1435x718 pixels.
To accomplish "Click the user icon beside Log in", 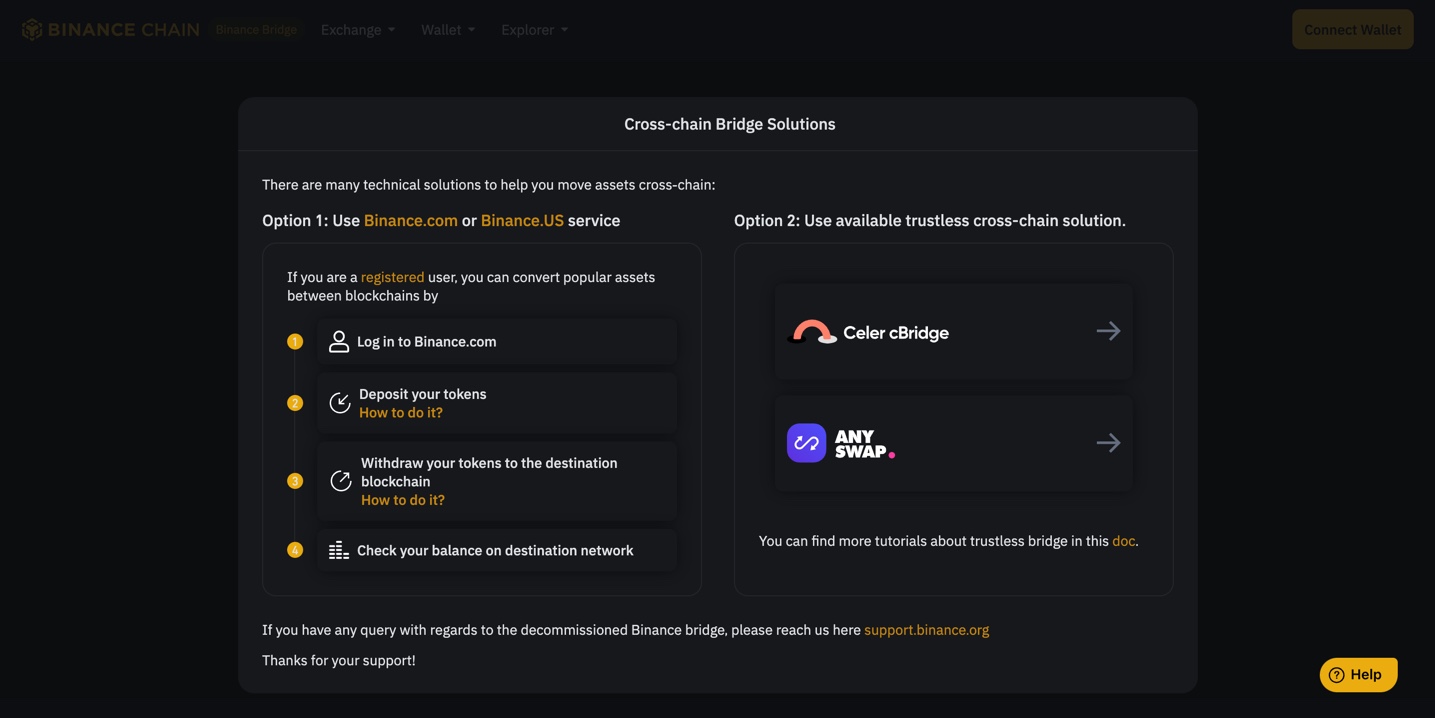I will pos(339,342).
